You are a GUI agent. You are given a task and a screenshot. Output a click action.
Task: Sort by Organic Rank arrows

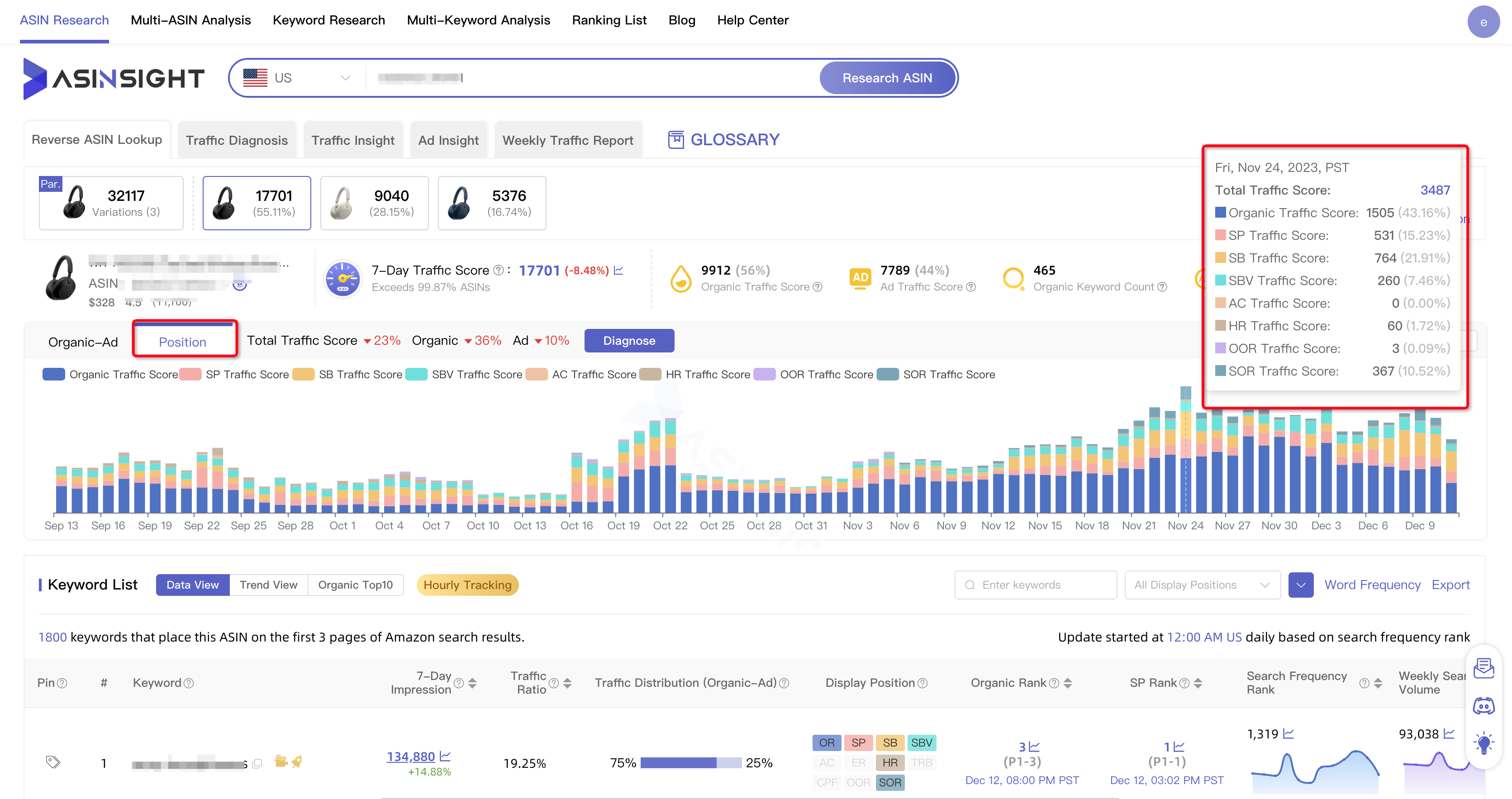[x=1068, y=683]
